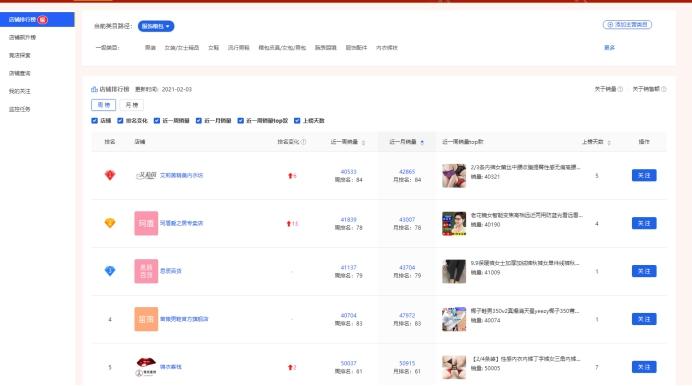Viewport: 692px width, 386px height.
Task: Click the help icon next to 排名变化 header
Action: (303, 142)
